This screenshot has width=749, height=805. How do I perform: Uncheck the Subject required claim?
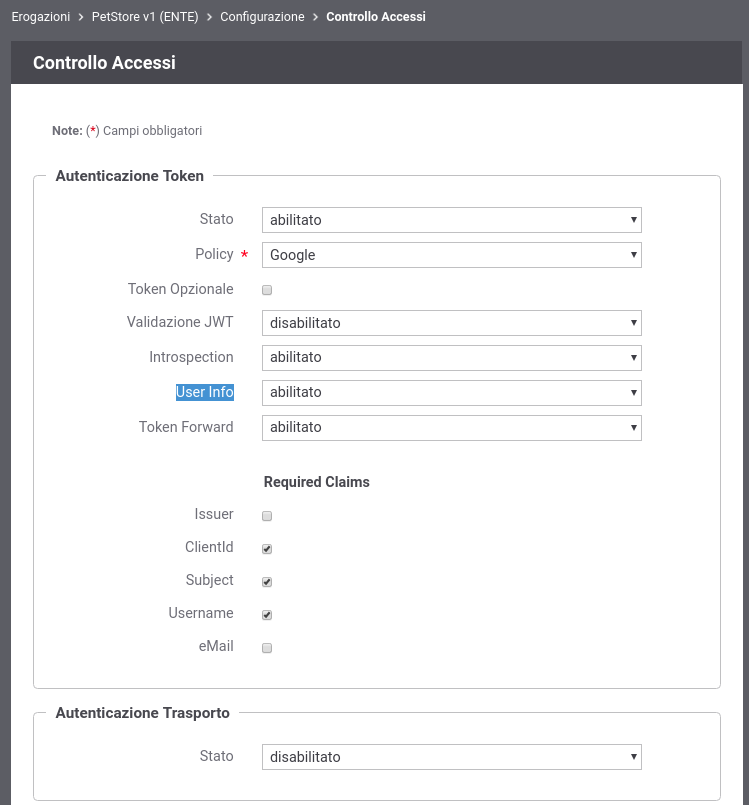pyautogui.click(x=267, y=582)
